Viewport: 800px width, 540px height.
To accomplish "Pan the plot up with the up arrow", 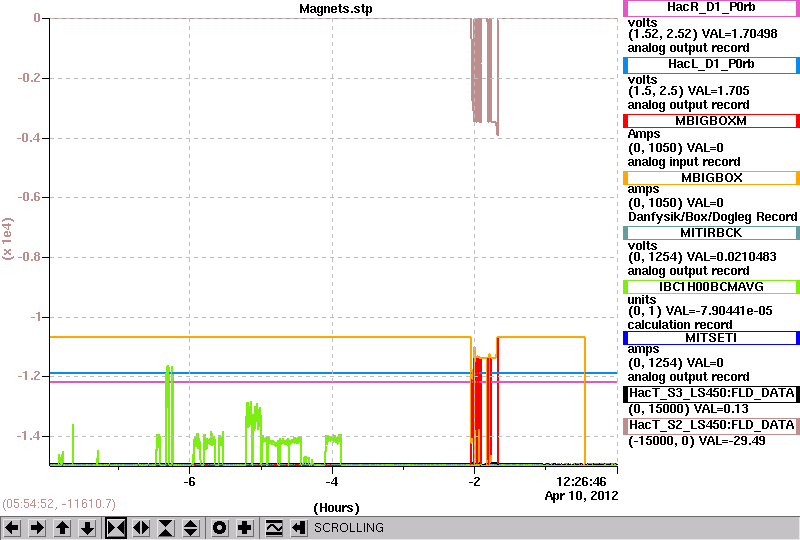I will (x=63, y=528).
